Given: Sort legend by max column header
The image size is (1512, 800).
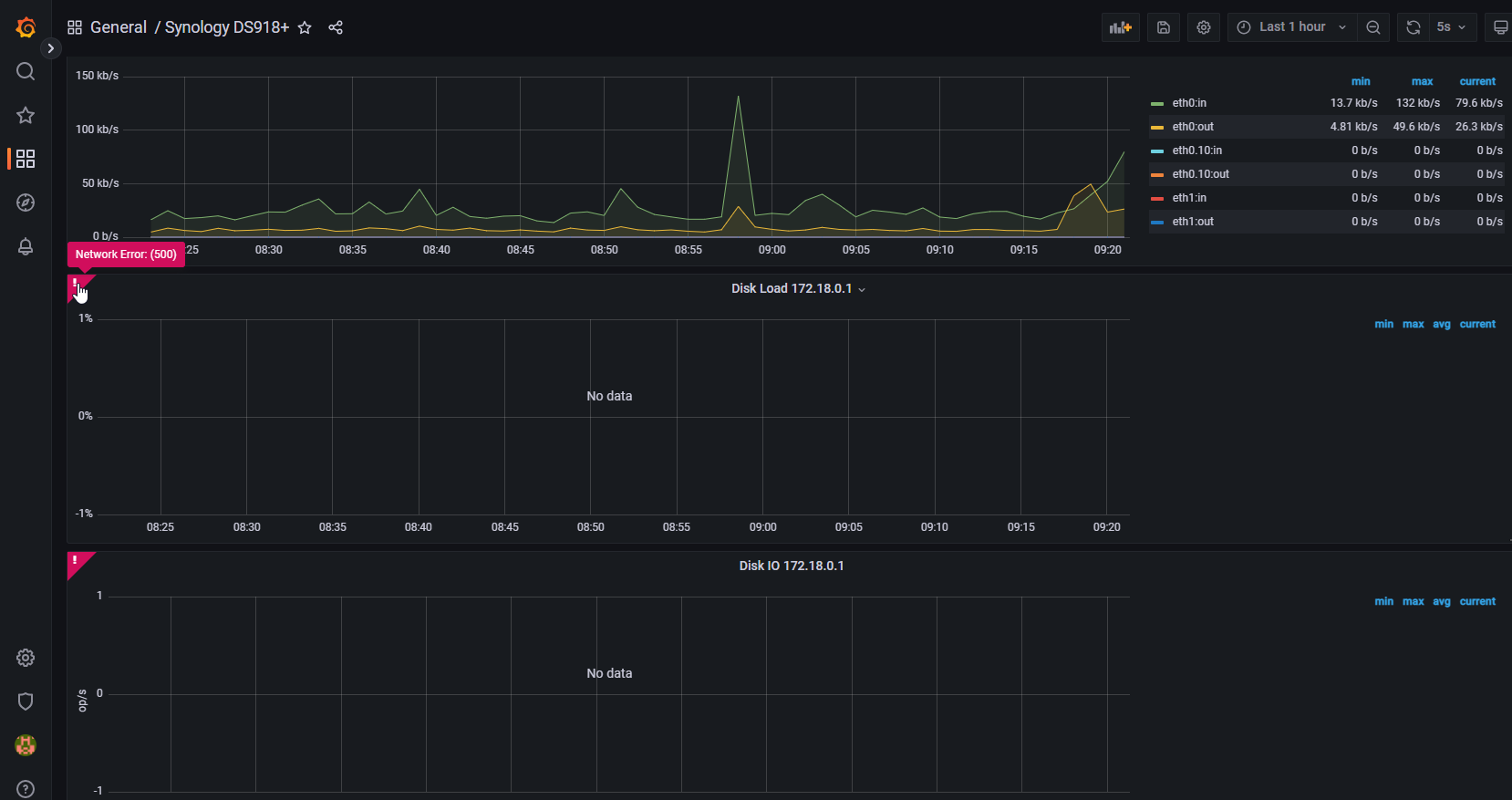Looking at the screenshot, I should (x=1422, y=81).
